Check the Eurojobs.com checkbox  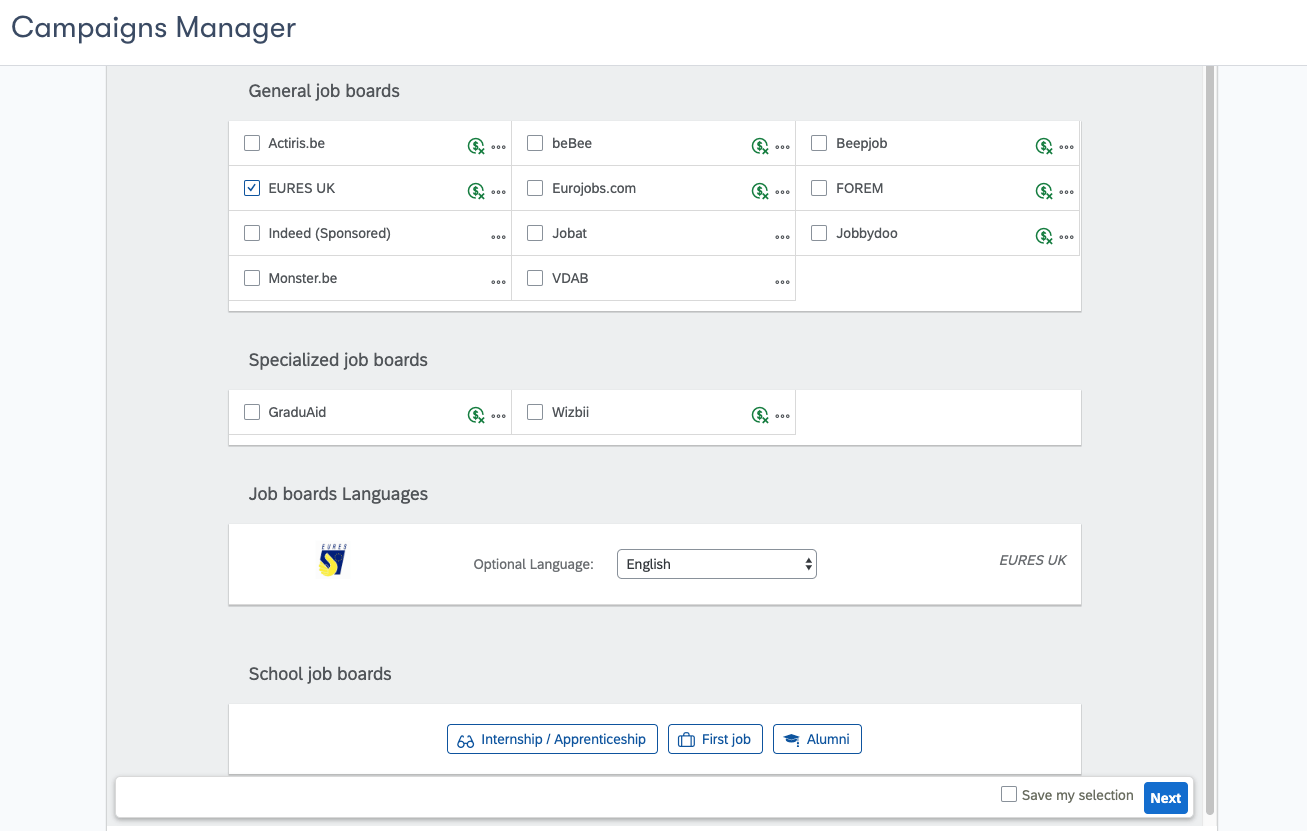(x=535, y=188)
